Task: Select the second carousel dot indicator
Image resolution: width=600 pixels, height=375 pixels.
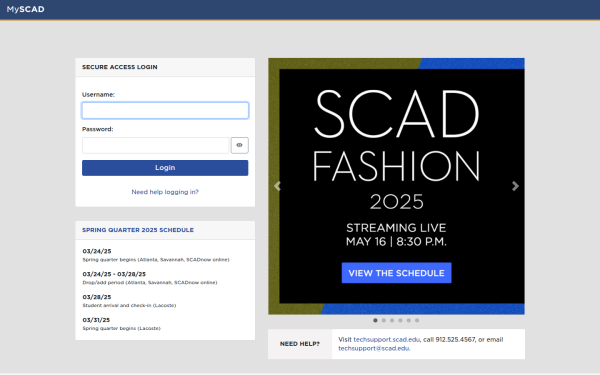Action: pyautogui.click(x=384, y=321)
